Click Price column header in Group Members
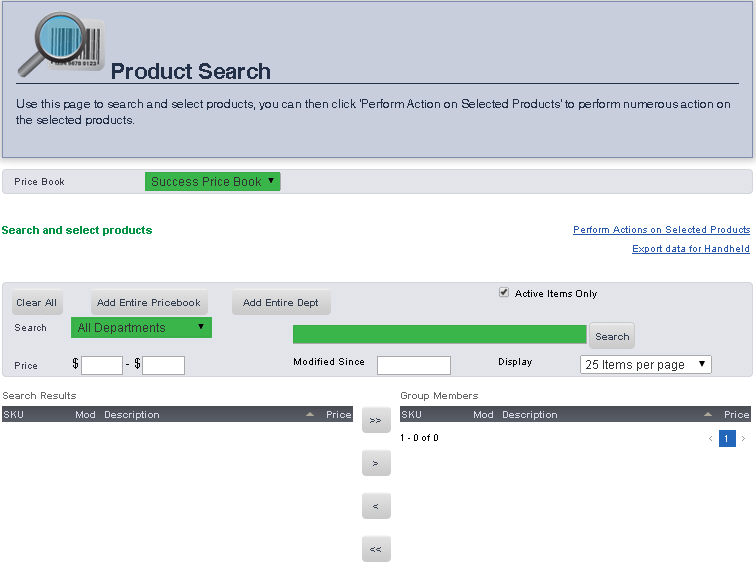 coord(736,414)
